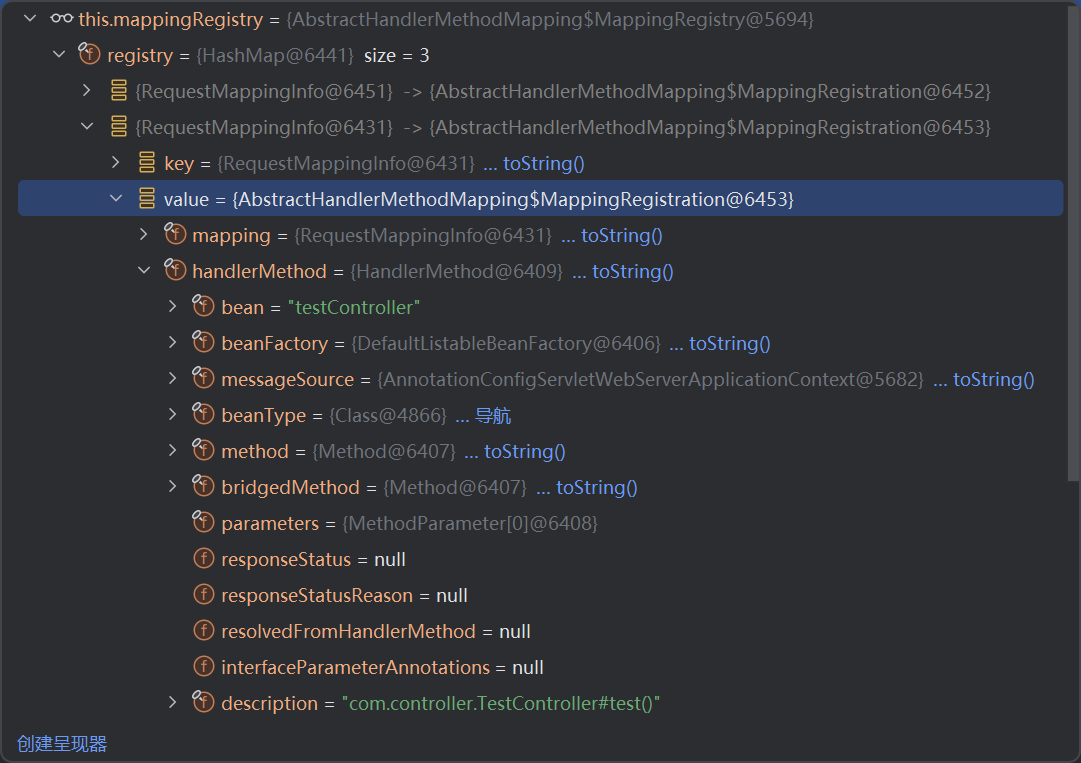
Task: Click the 创建呈现器 link at bottom
Action: pos(62,743)
